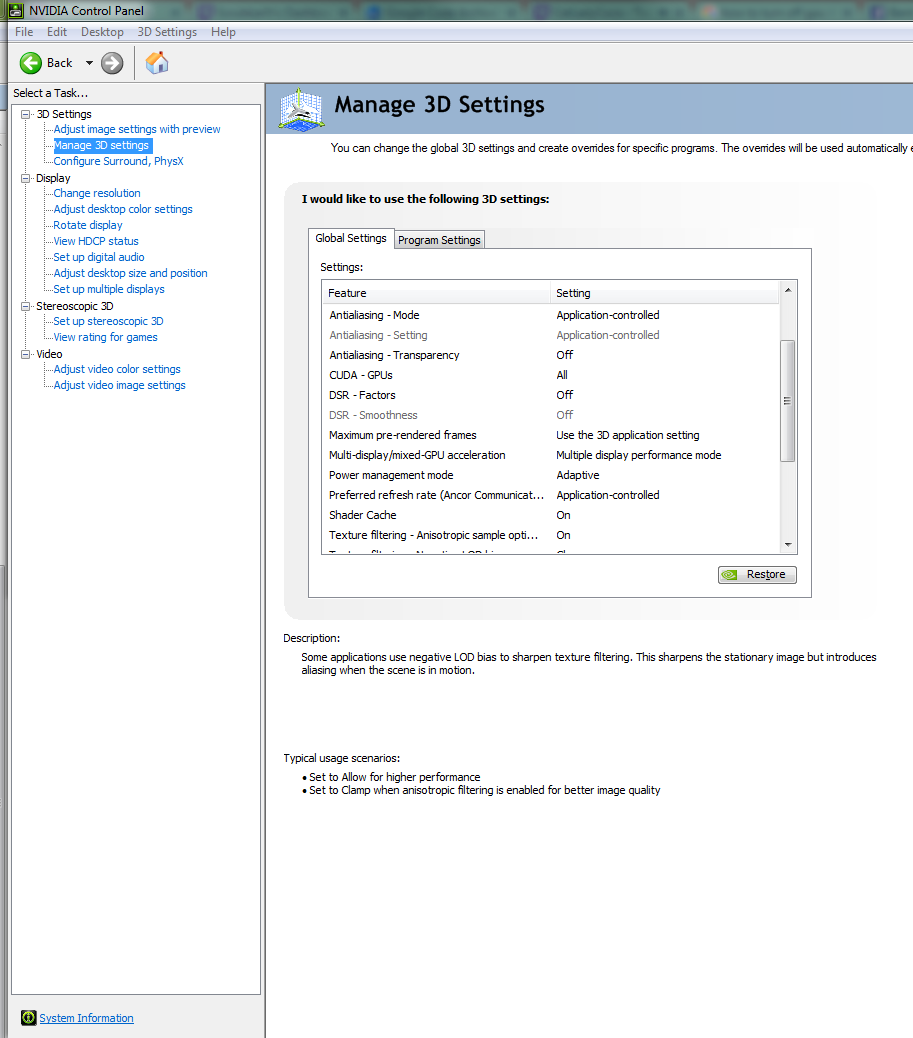This screenshot has height=1038, width=913.
Task: Click the Manage 3D Settings header icon
Action: pos(302,109)
